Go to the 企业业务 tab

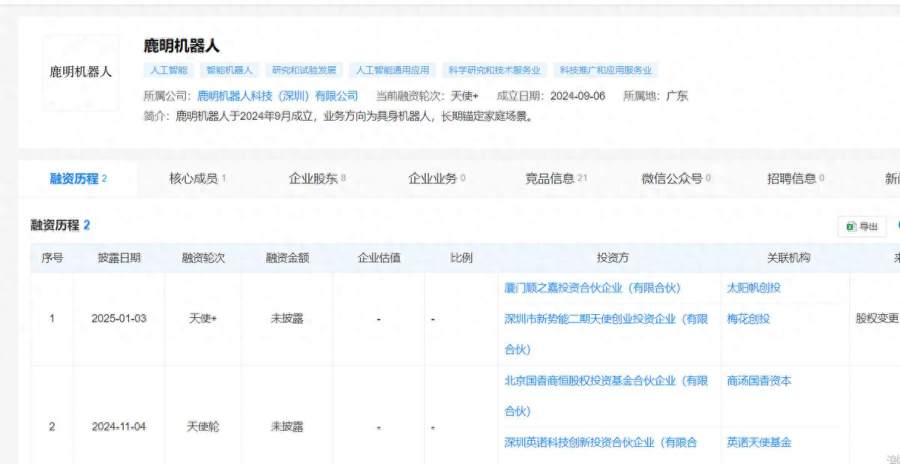coord(436,179)
